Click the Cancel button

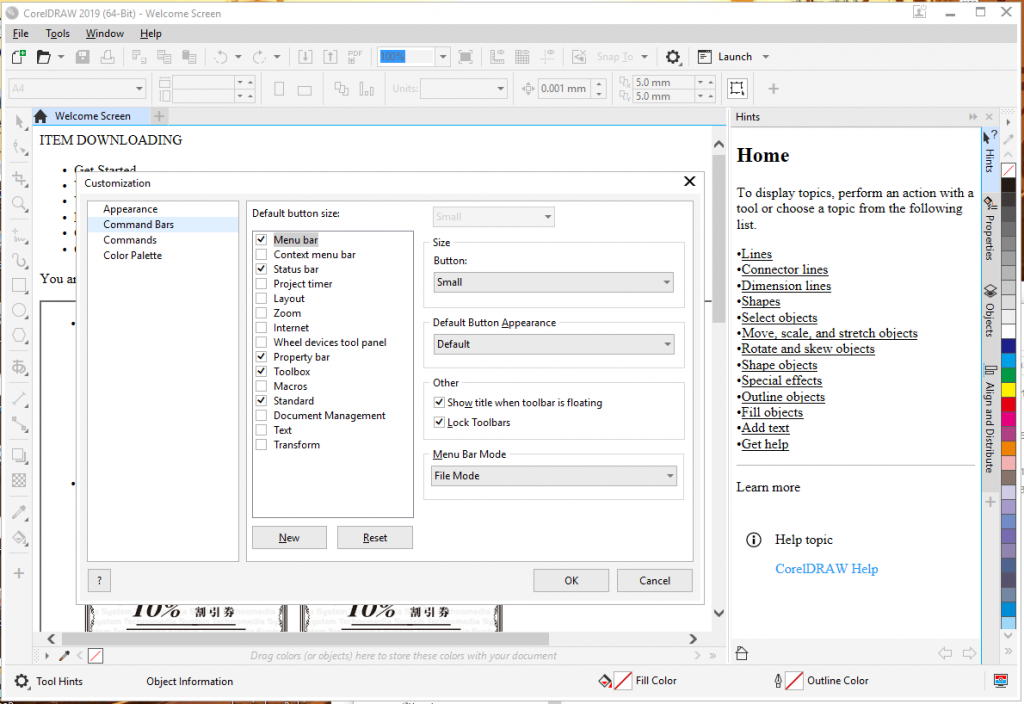click(x=654, y=581)
